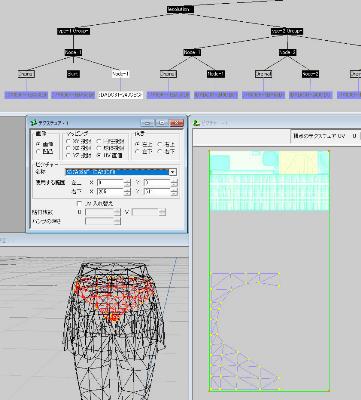Choose the upper-right position radio button
Screen dimensions: 361x400
[160, 144]
